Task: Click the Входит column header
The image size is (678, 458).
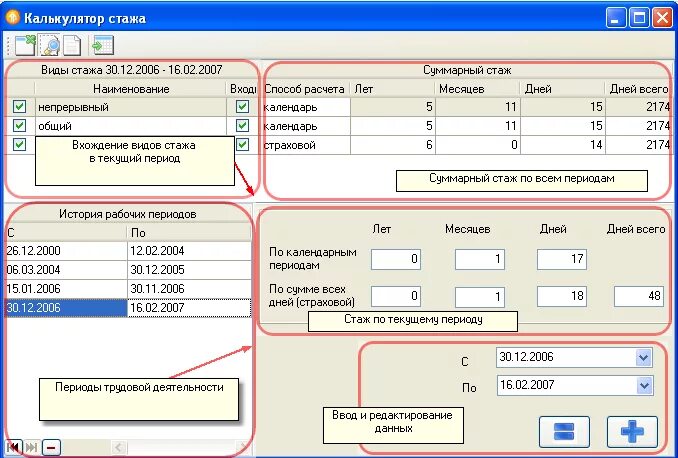Action: point(243,89)
